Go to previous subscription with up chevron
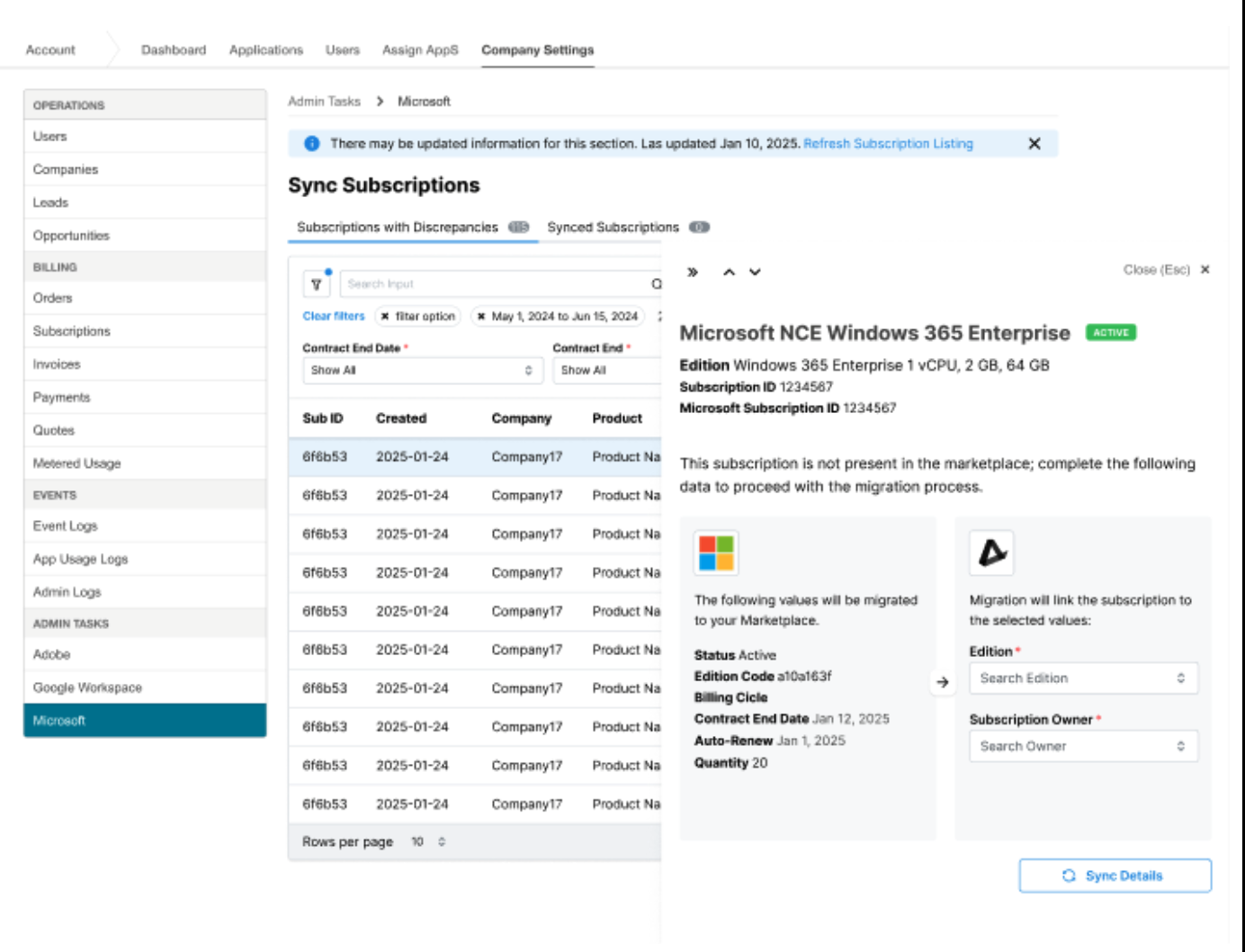 729,272
